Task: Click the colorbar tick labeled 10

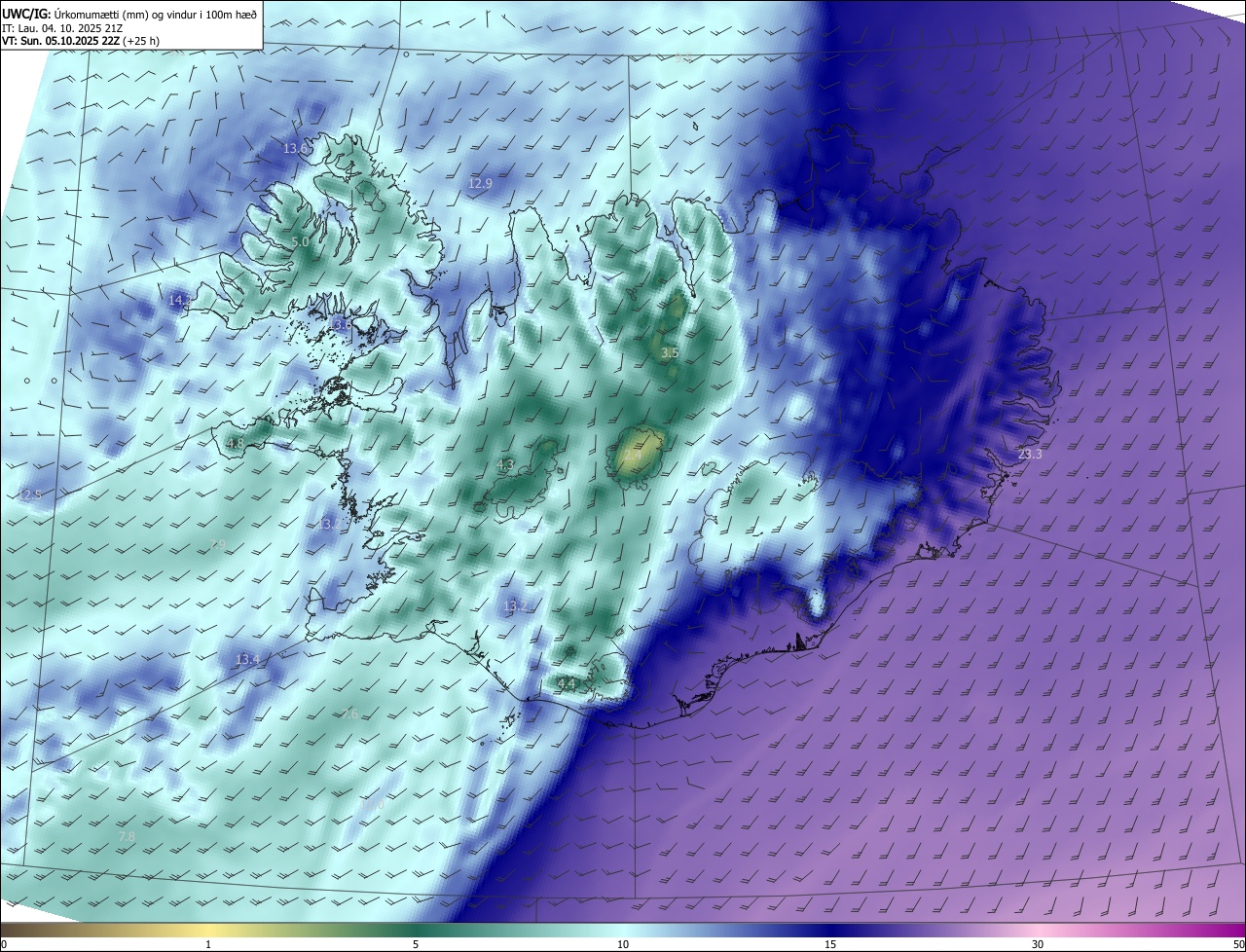Action: click(x=623, y=945)
